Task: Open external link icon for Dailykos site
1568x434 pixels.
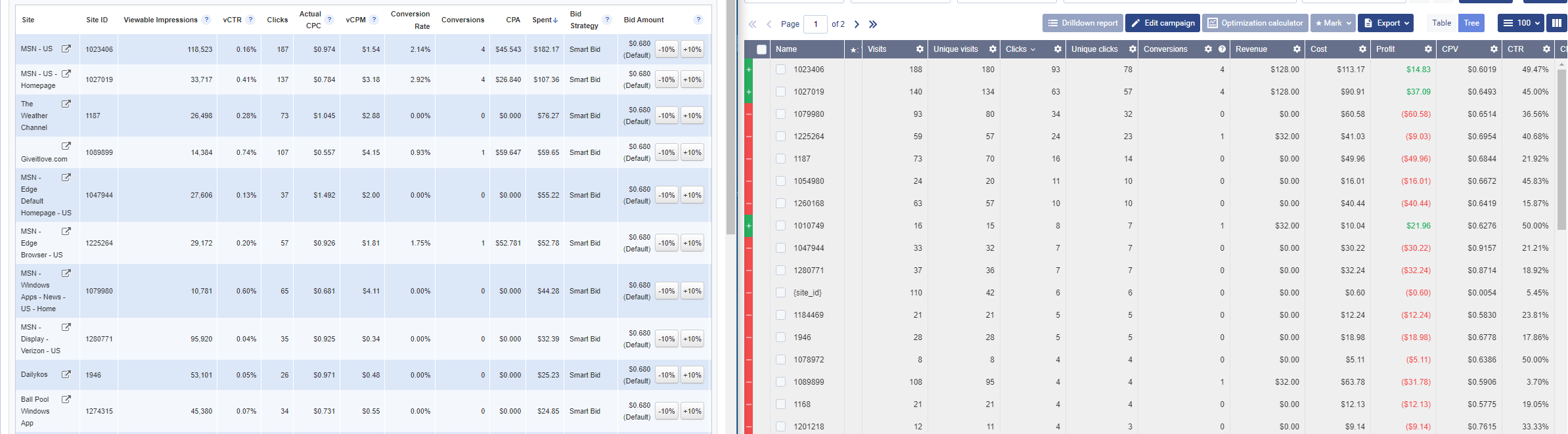Action: 66,374
